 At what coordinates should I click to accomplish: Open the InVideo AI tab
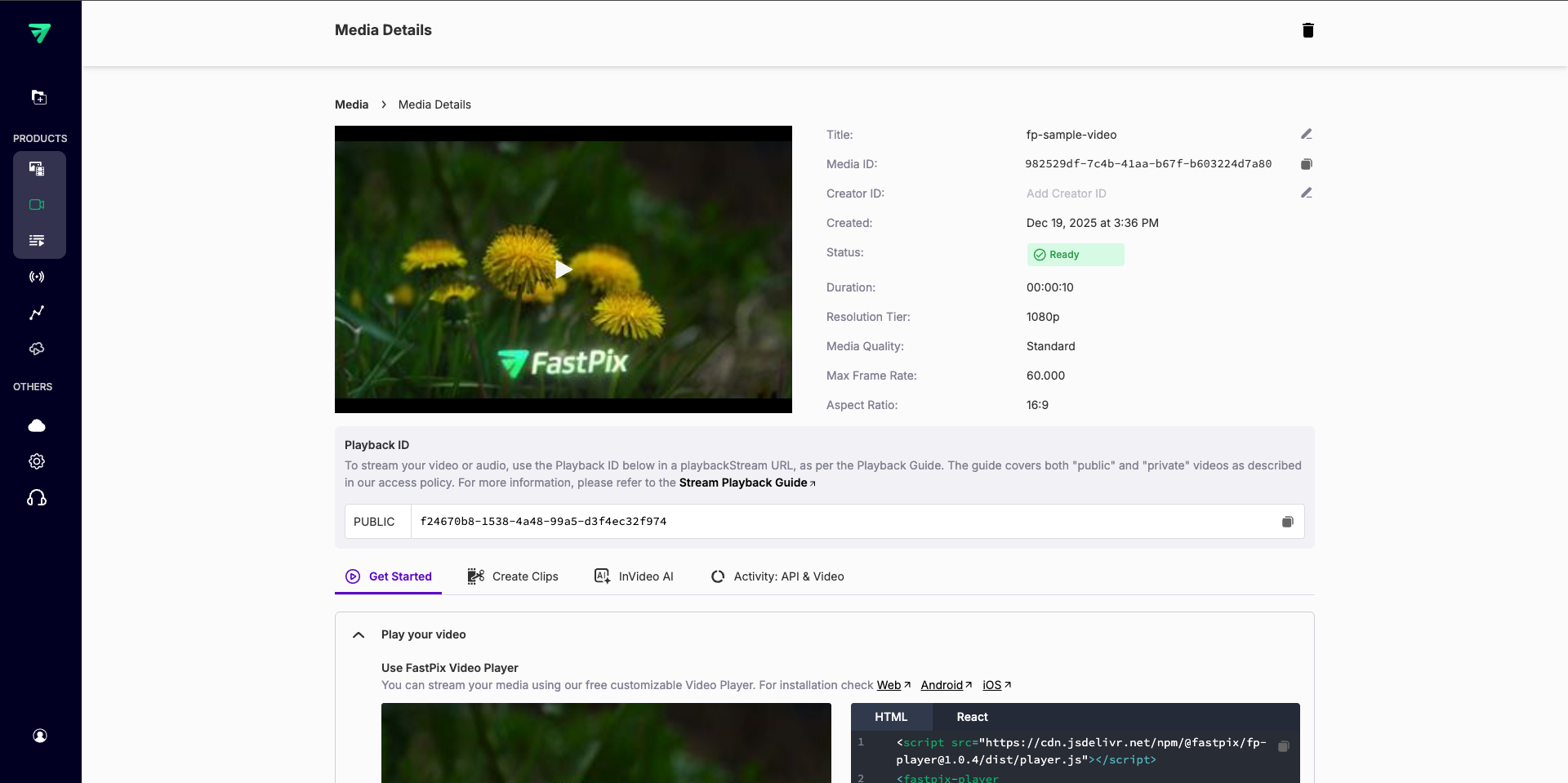click(x=645, y=576)
